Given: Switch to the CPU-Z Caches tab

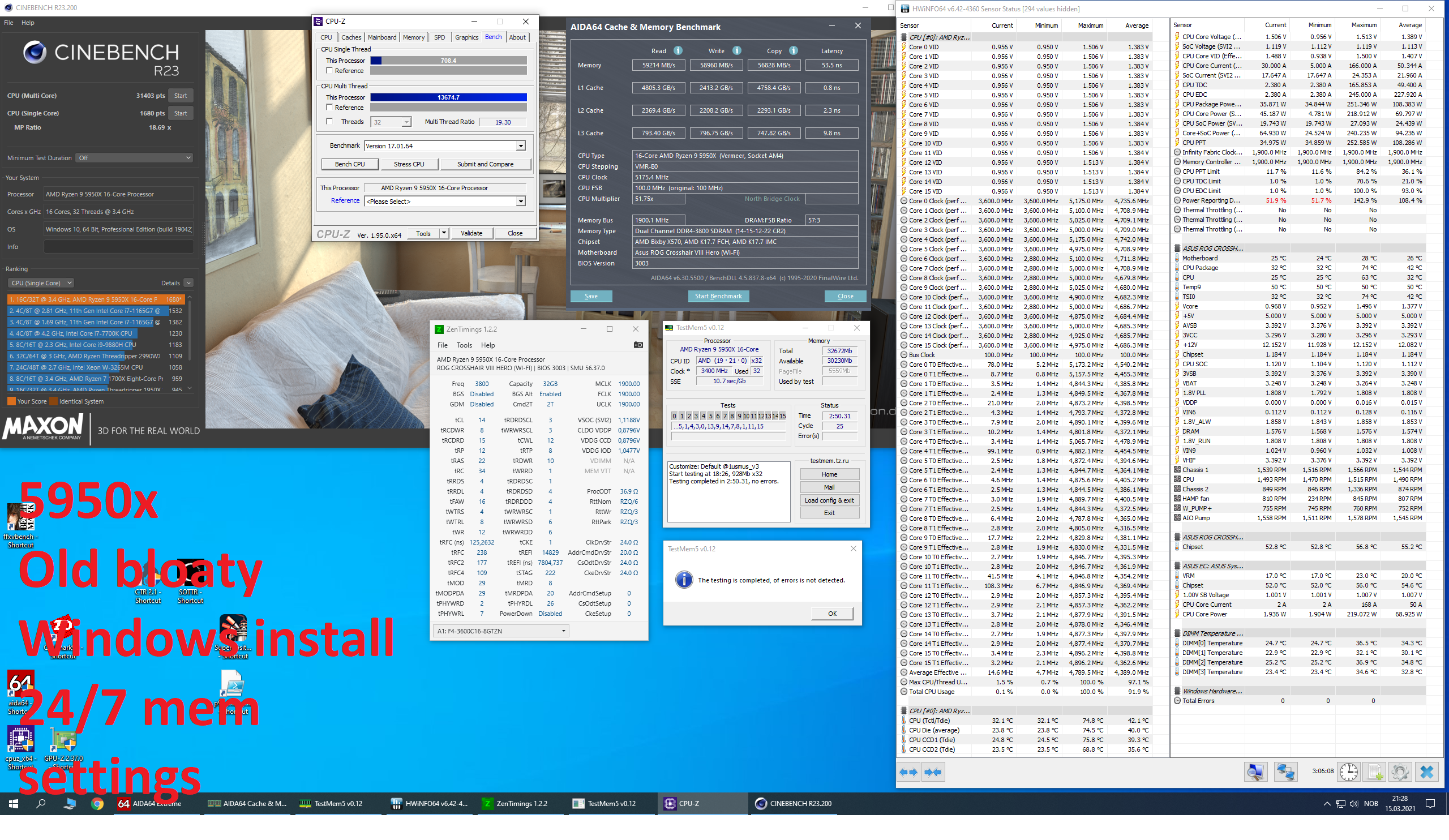Looking at the screenshot, I should pyautogui.click(x=351, y=37).
